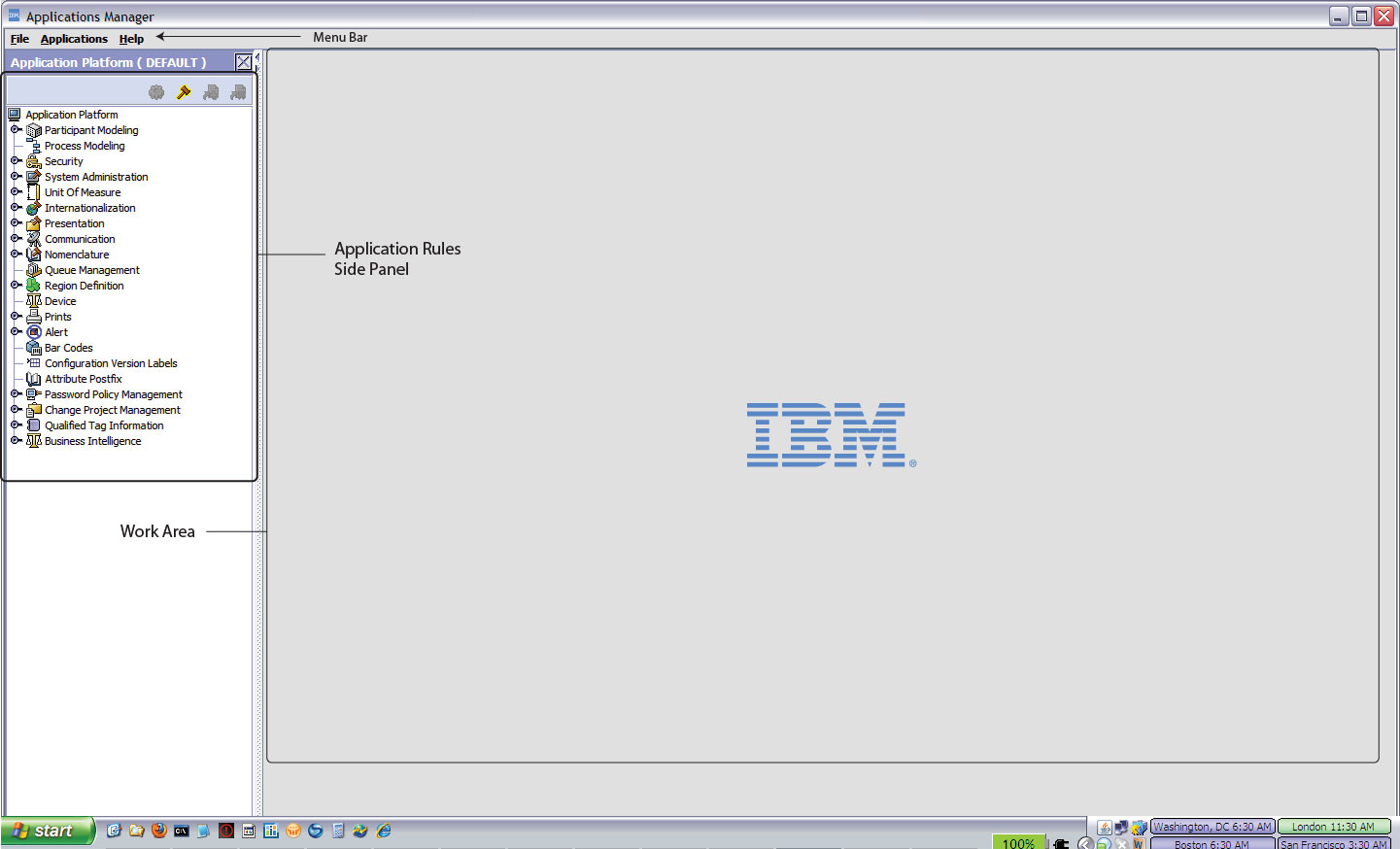This screenshot has width=1400, height=849.
Task: Click the green Region Definition icon
Action: click(34, 286)
